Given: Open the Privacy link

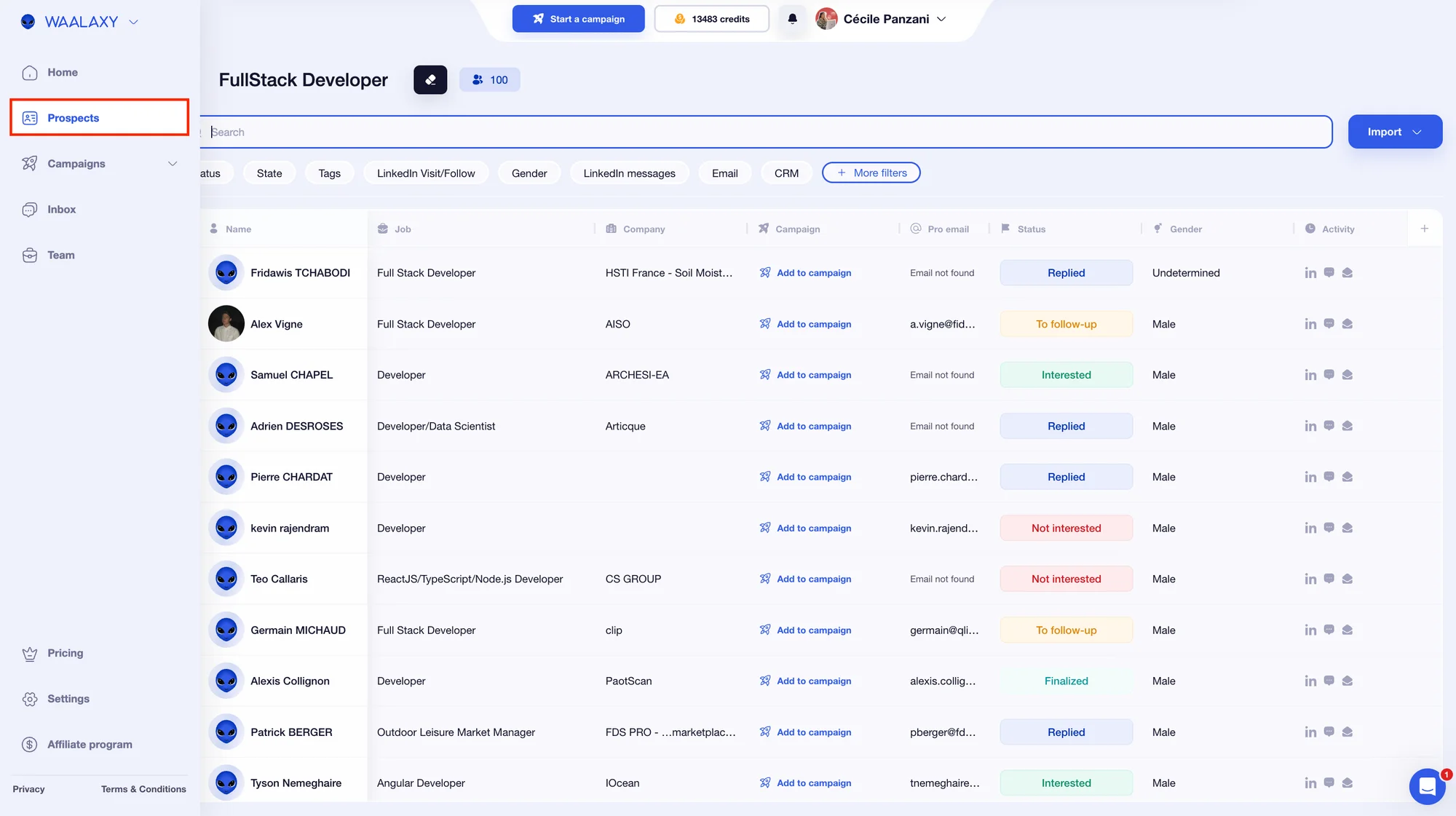Looking at the screenshot, I should point(28,789).
